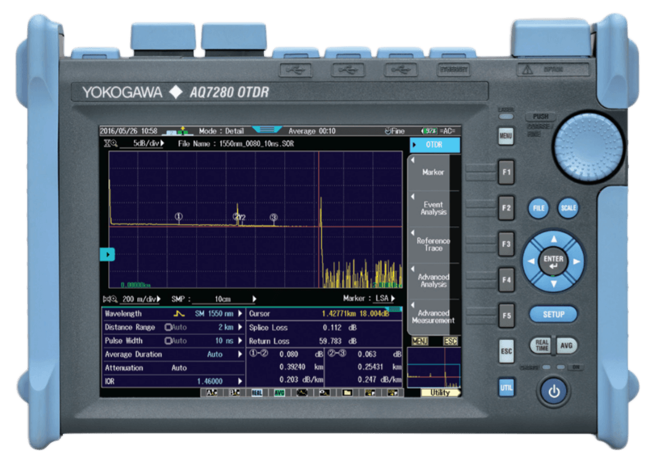650x468 pixels.
Task: Toggle the Distance Range Auto checkbox
Action: click(x=168, y=327)
